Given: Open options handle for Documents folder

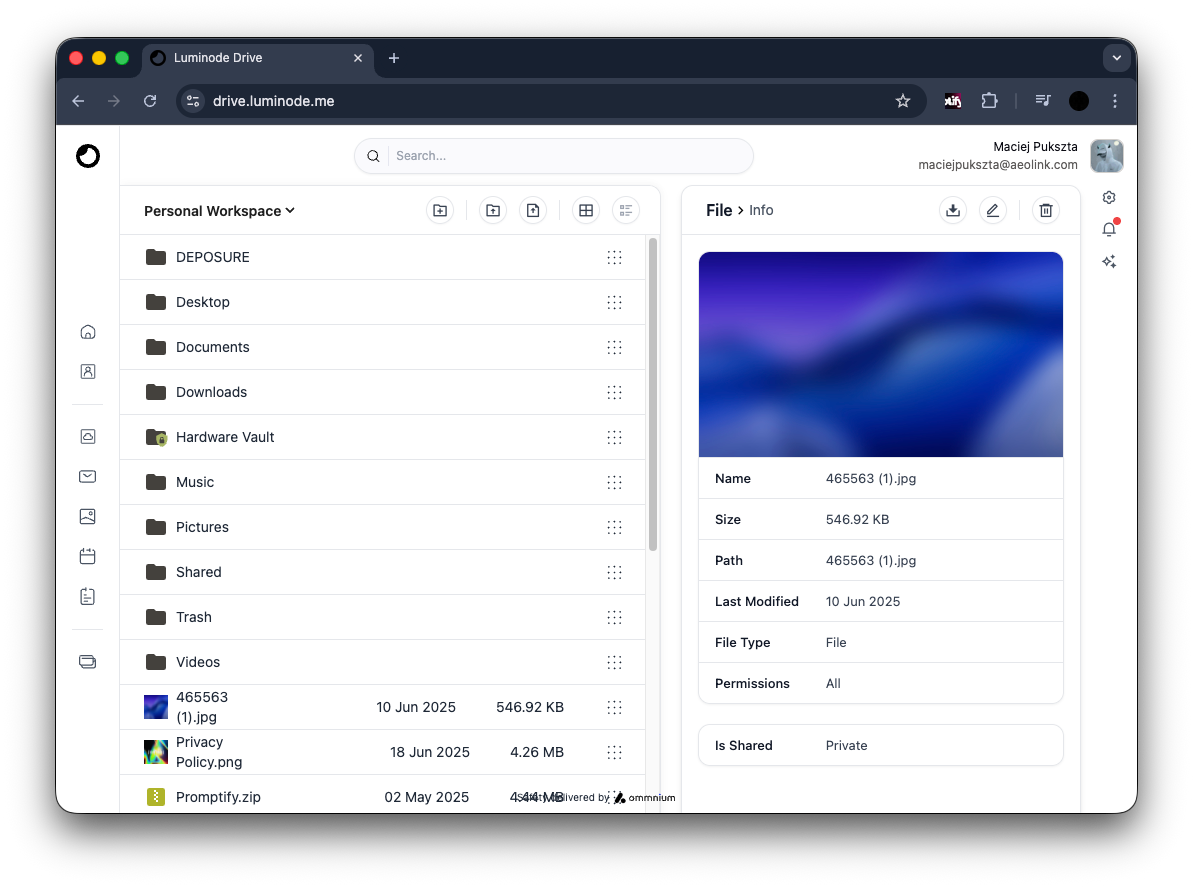Looking at the screenshot, I should click(x=614, y=347).
